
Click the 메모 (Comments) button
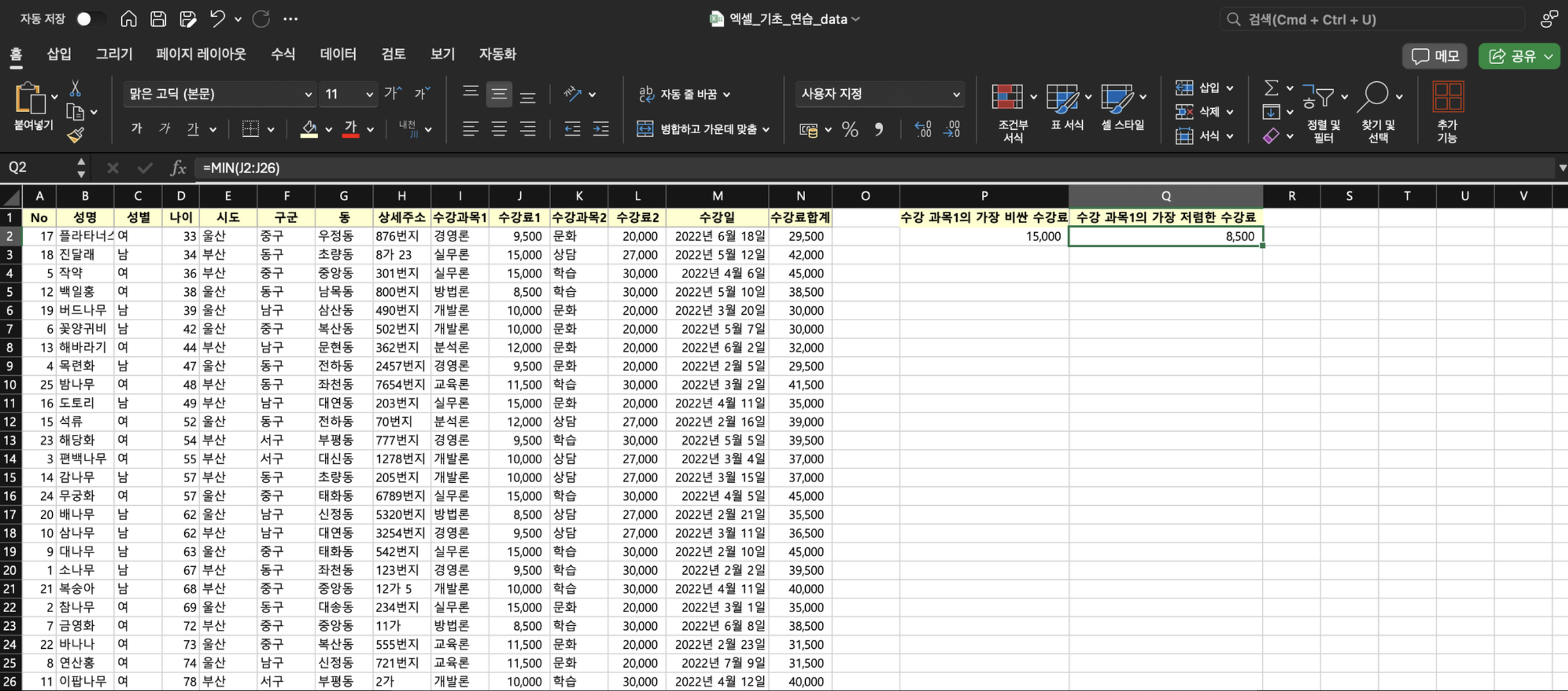1435,57
